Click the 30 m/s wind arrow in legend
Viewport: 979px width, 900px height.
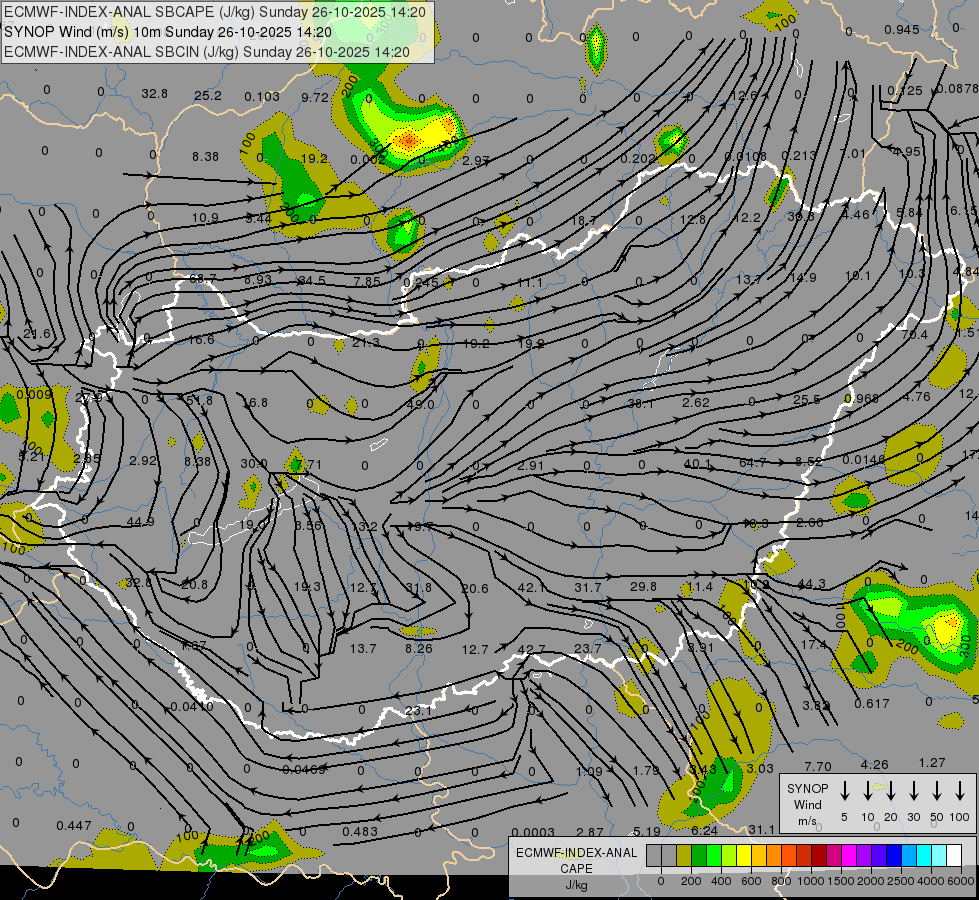pyautogui.click(x=913, y=791)
